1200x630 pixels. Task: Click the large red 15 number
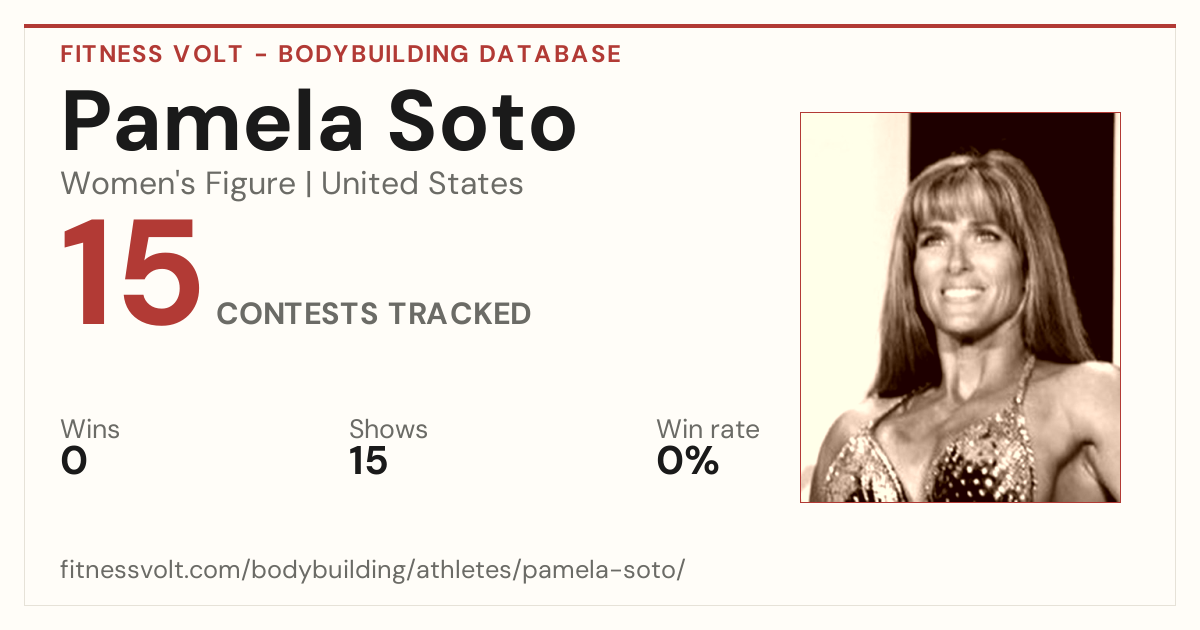pyautogui.click(x=130, y=272)
